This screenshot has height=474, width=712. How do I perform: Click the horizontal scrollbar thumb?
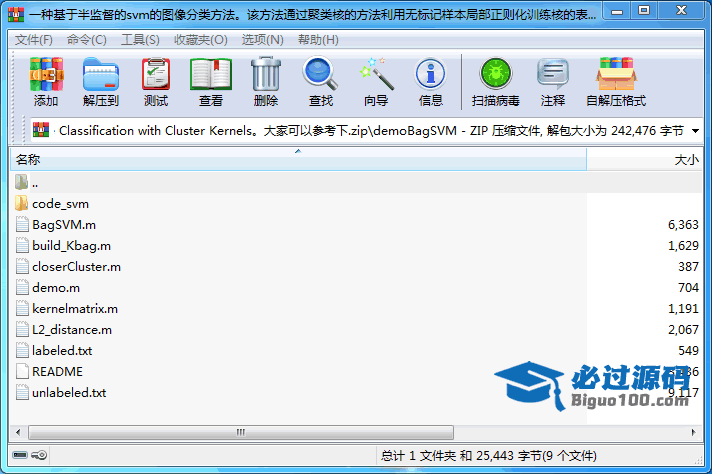point(241,432)
